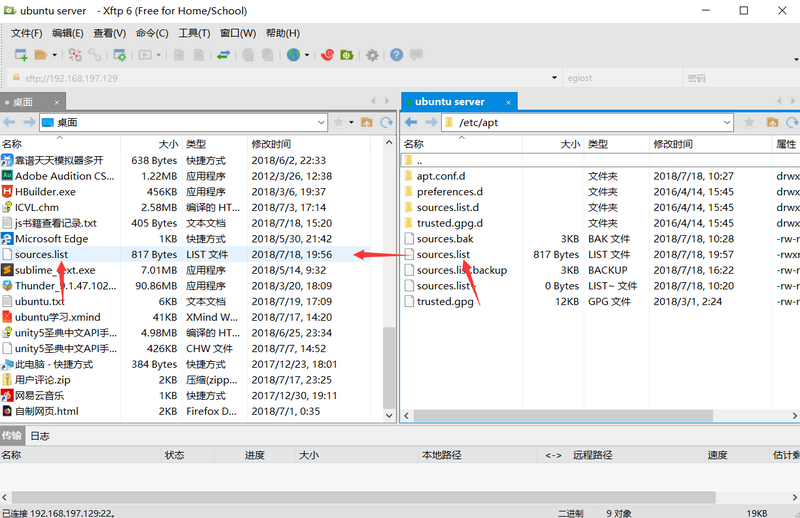The width and height of the screenshot is (800, 518).
Task: Click the greyed paste icon in the toolbar
Action: [x=267, y=55]
